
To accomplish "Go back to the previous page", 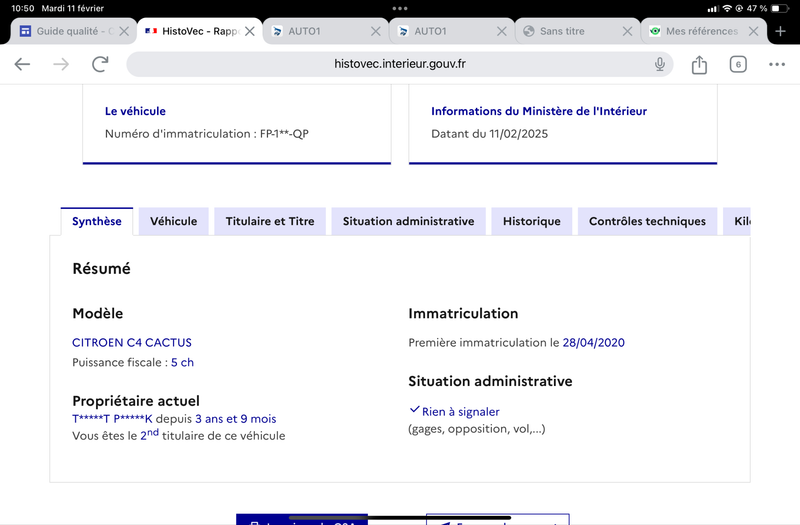I will coord(22,64).
